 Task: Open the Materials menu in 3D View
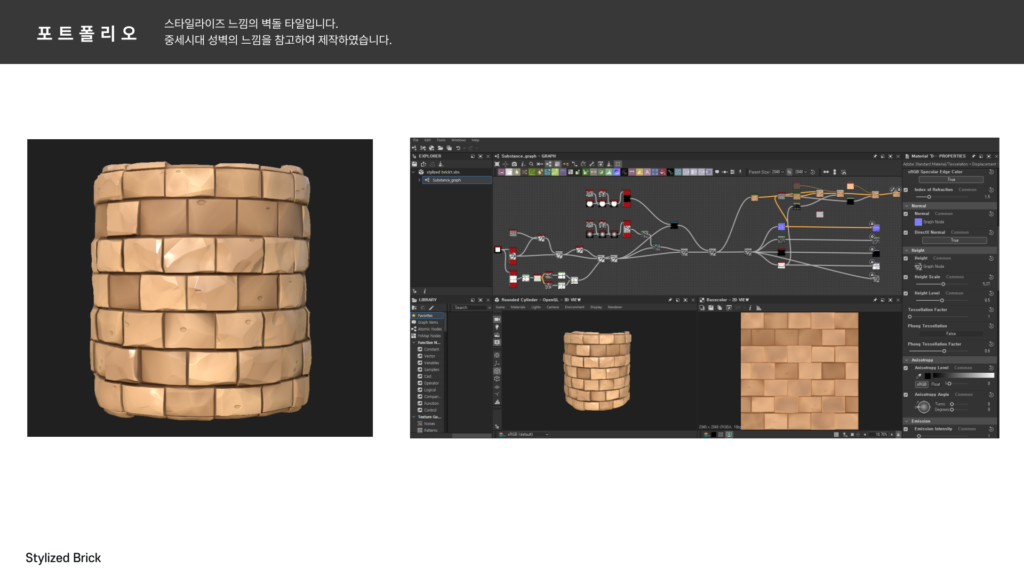click(518, 307)
